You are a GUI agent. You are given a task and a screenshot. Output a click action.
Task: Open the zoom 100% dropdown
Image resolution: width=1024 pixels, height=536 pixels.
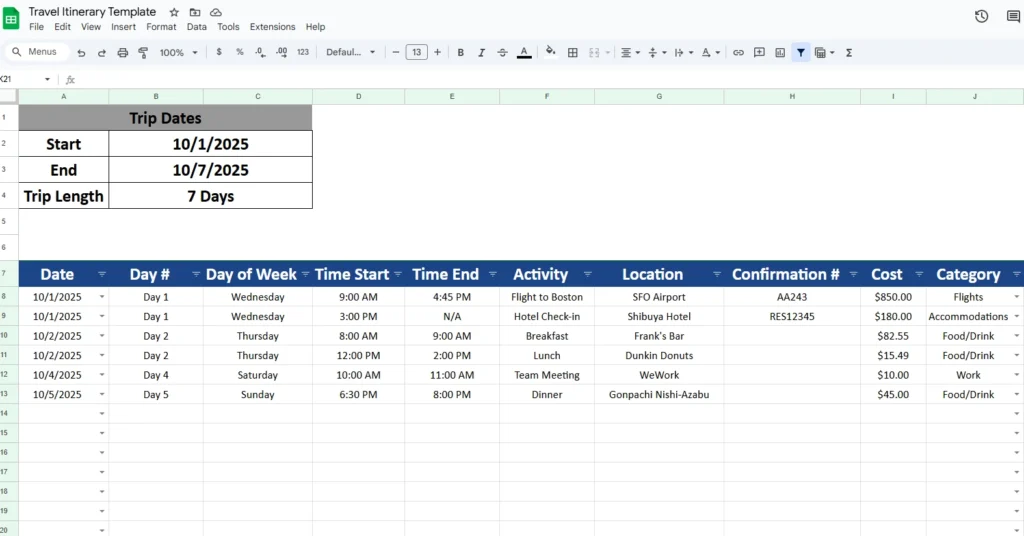pos(178,53)
